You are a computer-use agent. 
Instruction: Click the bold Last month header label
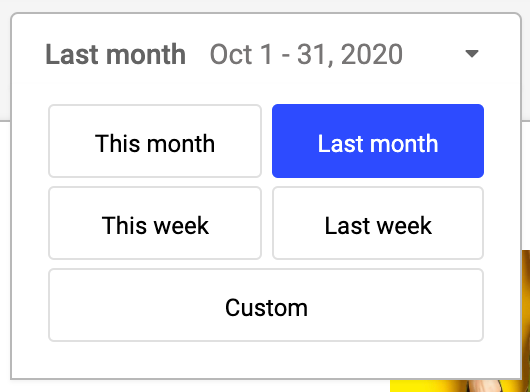[116, 54]
